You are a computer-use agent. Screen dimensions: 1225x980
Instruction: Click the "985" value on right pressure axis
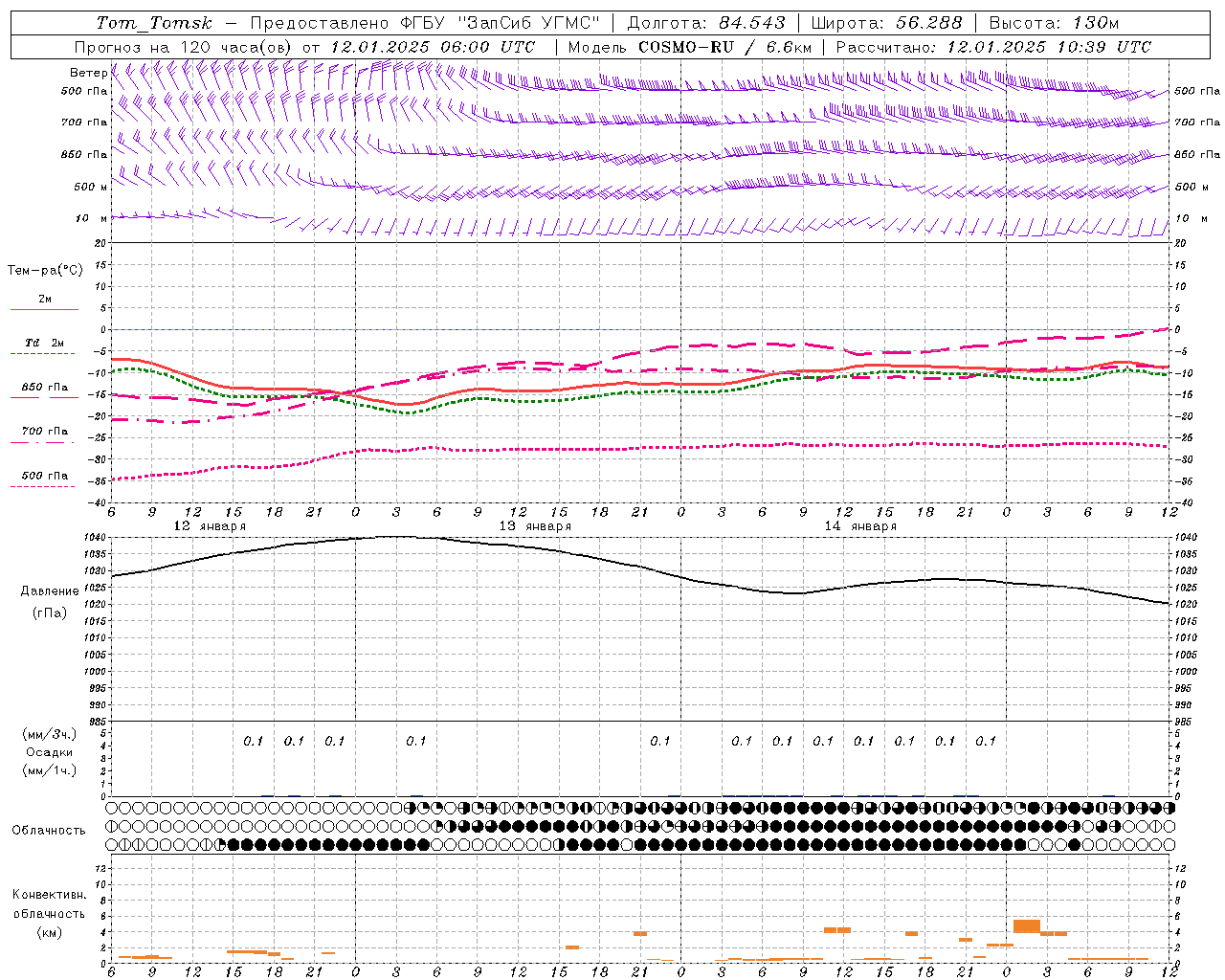tap(1184, 722)
